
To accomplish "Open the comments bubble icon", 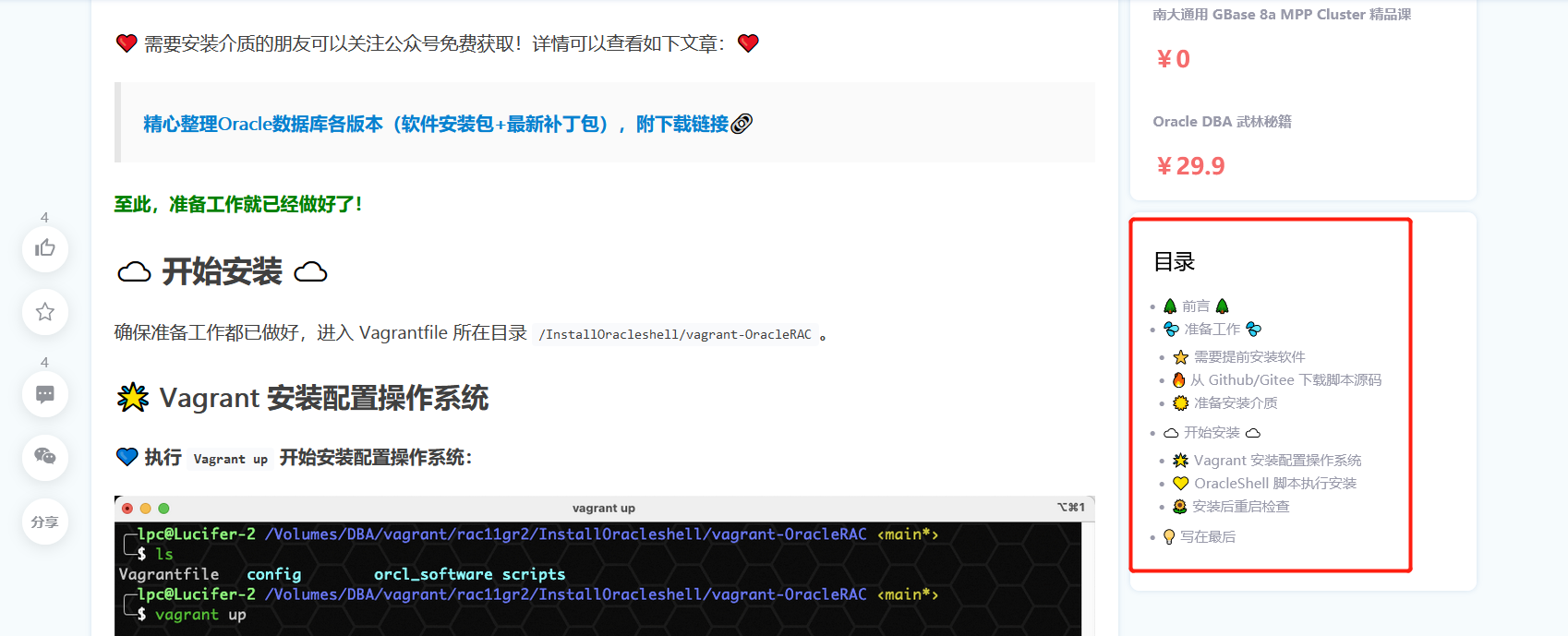I will [45, 394].
